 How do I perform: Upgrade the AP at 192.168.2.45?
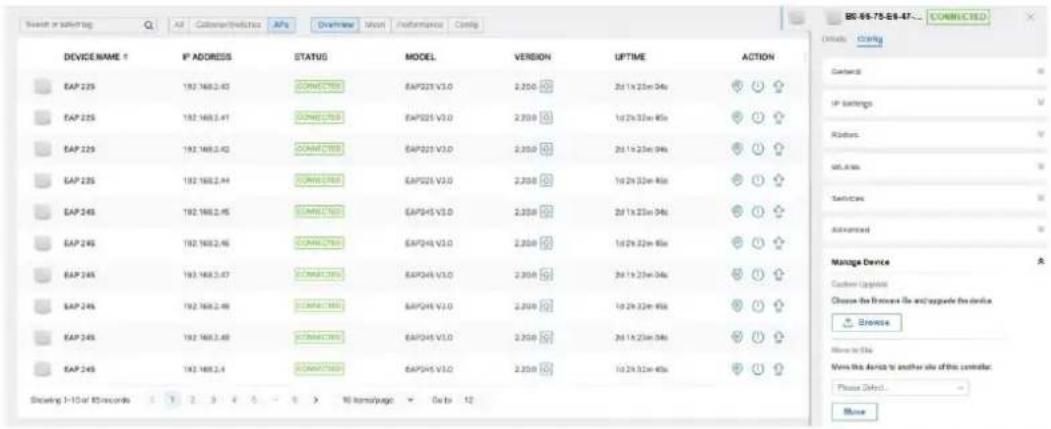pyautogui.click(x=779, y=210)
